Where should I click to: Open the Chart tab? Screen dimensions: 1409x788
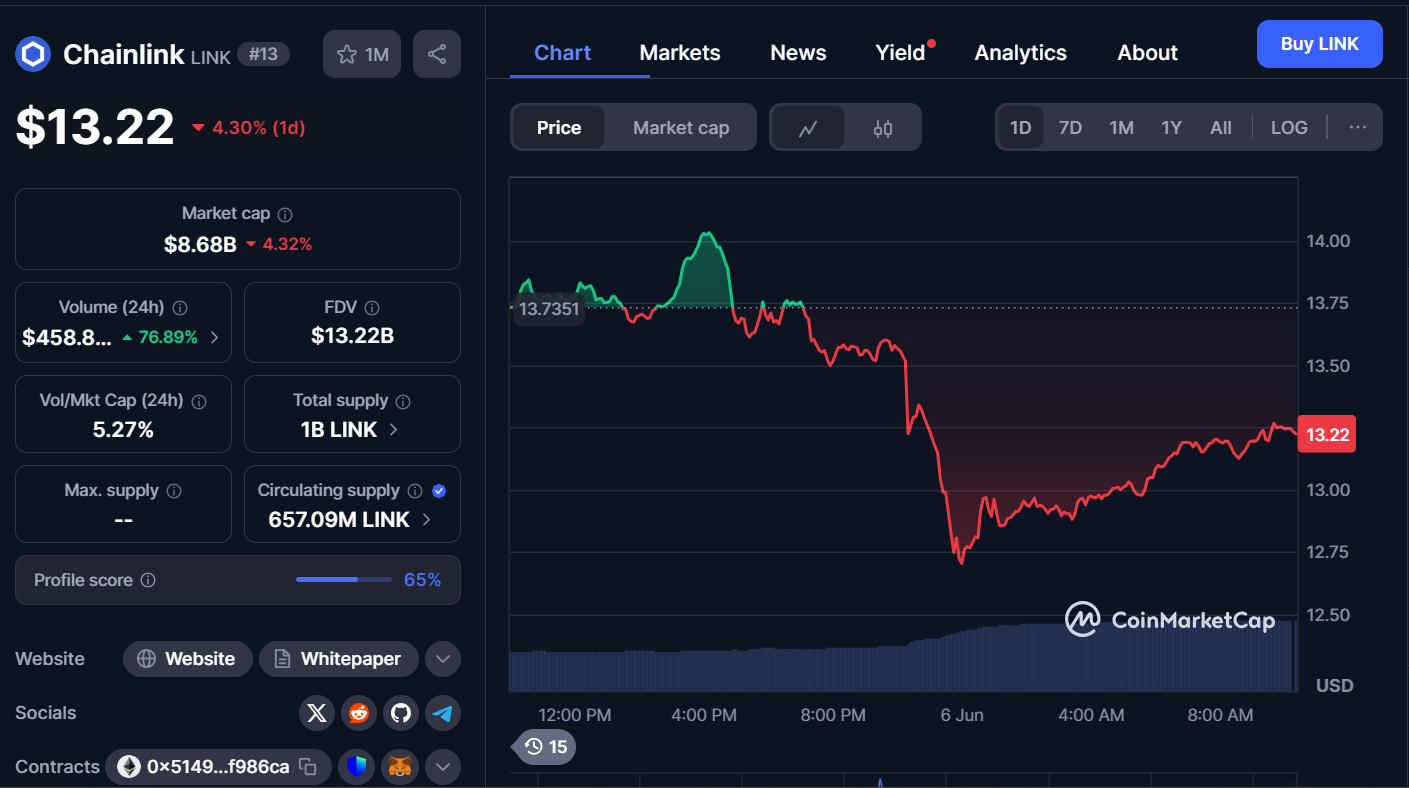pos(562,53)
